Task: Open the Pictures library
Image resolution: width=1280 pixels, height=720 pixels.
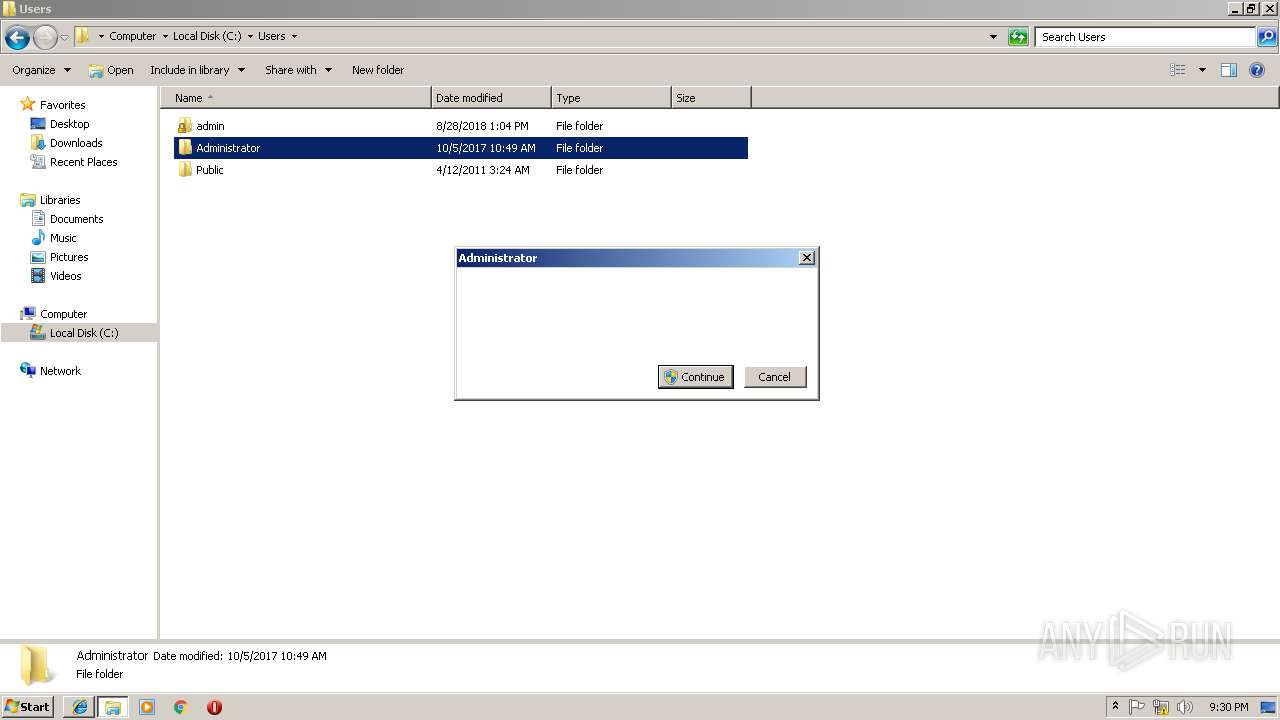Action: [69, 257]
